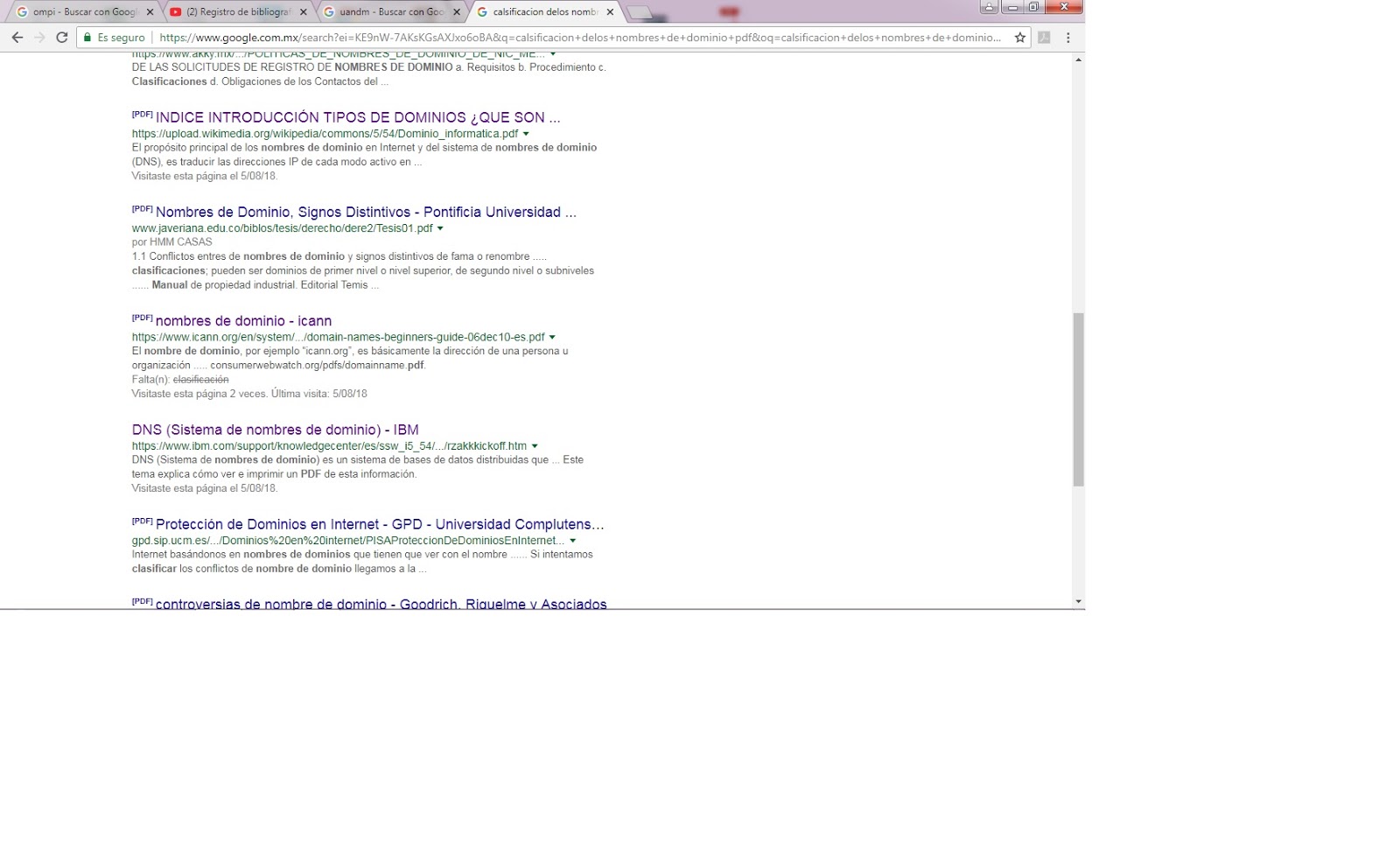Close the "uandm - Buscar con Goo" tab

coord(457,12)
